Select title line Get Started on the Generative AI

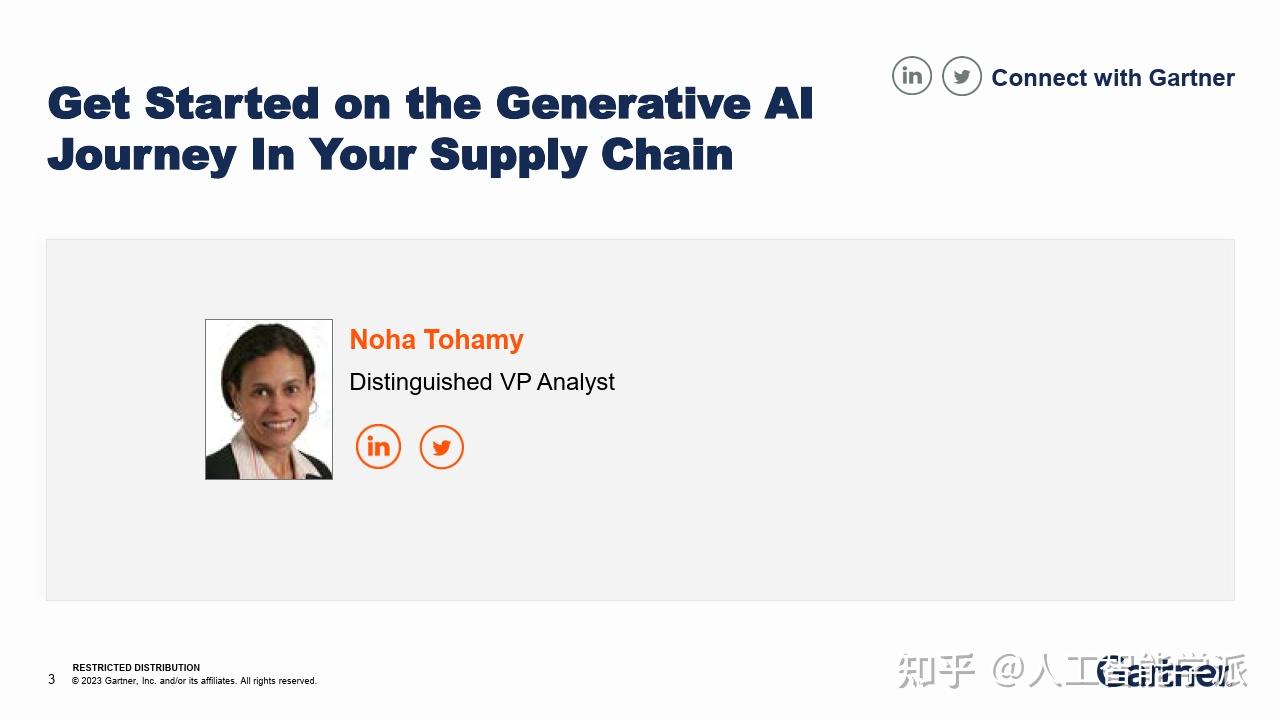pyautogui.click(x=430, y=103)
